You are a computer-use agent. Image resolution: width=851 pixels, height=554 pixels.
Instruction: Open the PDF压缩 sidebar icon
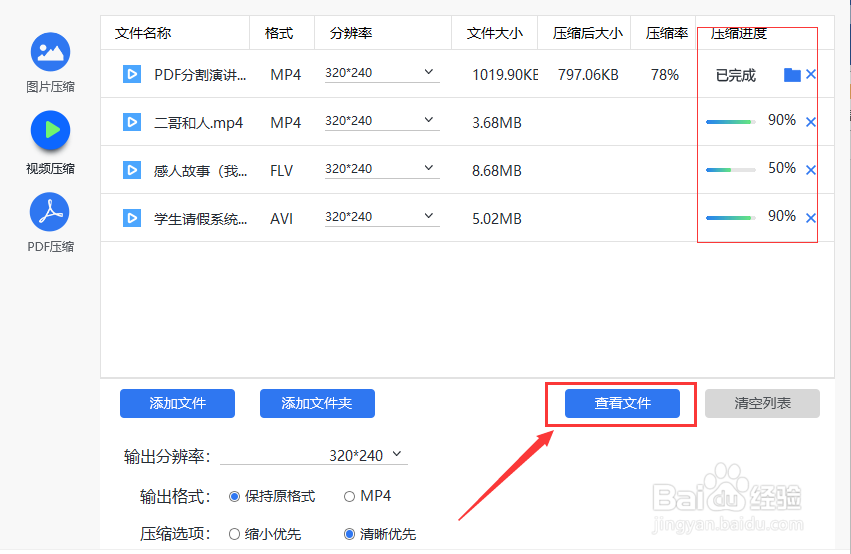(50, 212)
